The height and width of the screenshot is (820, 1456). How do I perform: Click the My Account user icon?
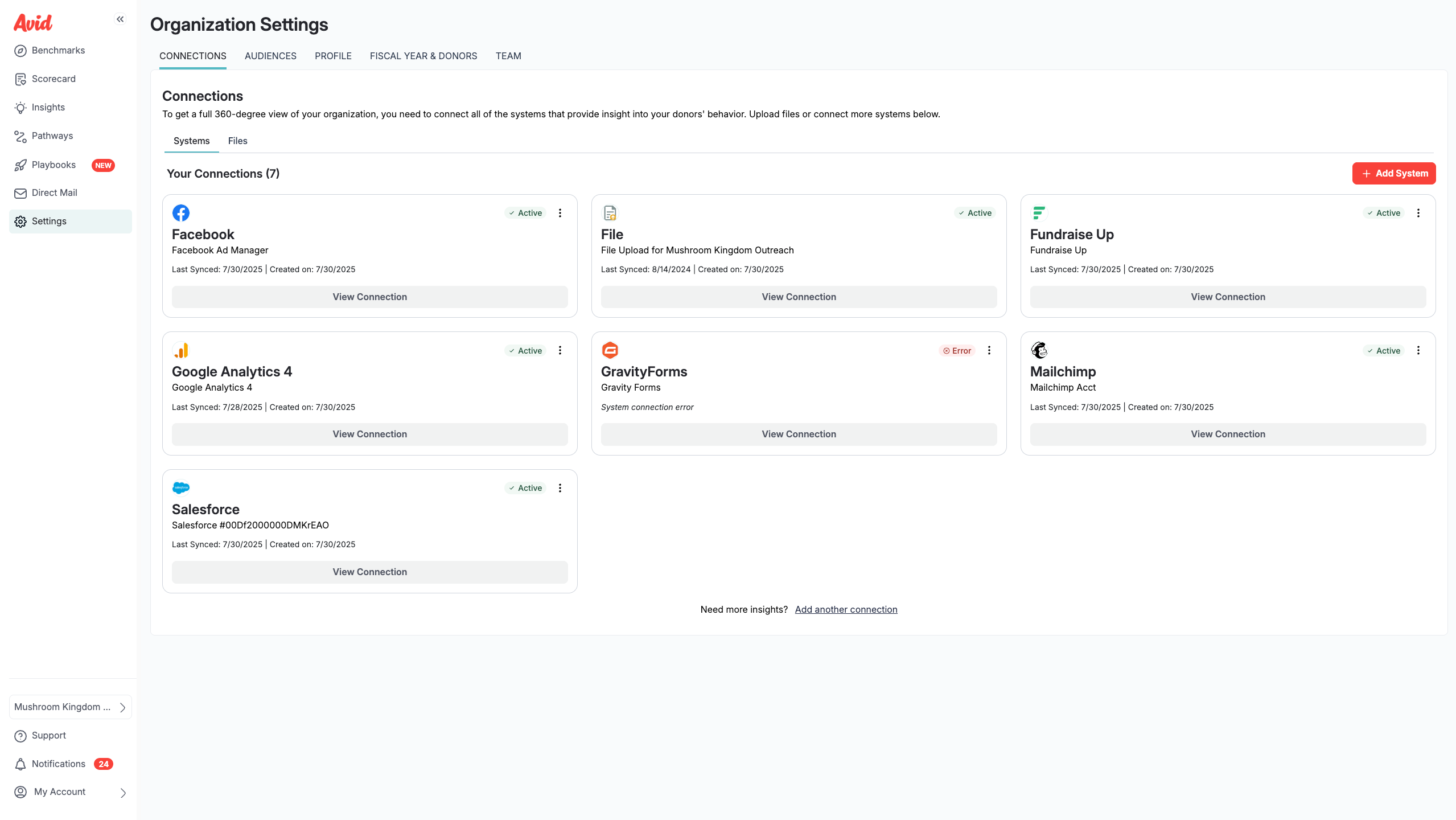(x=20, y=792)
